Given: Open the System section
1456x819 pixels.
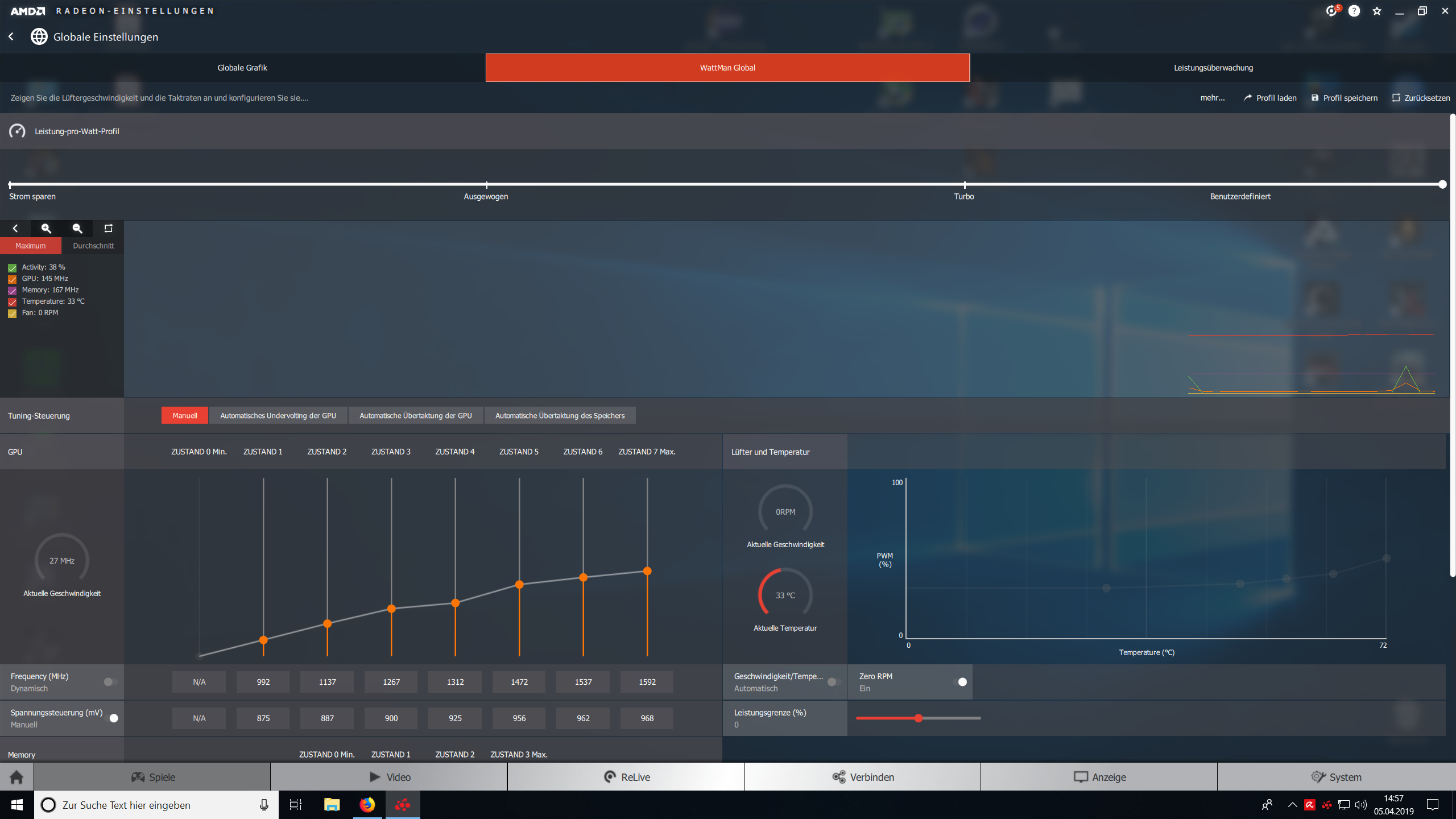Looking at the screenshot, I should click(1337, 777).
